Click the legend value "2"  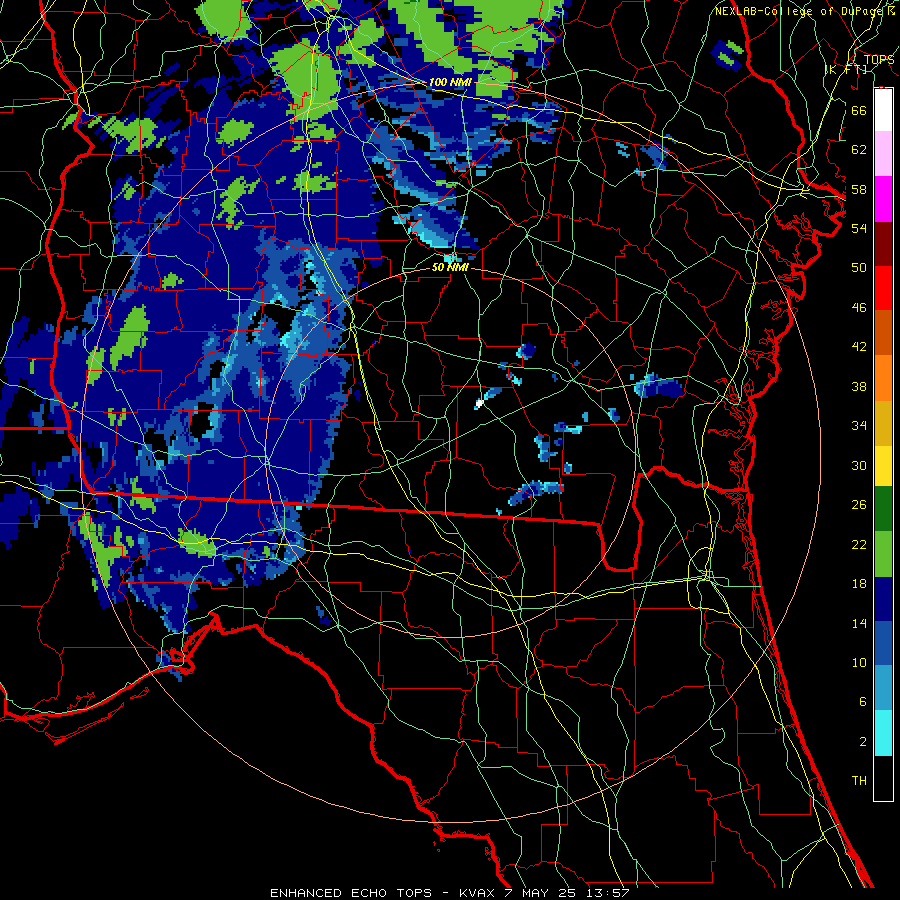tap(862, 741)
